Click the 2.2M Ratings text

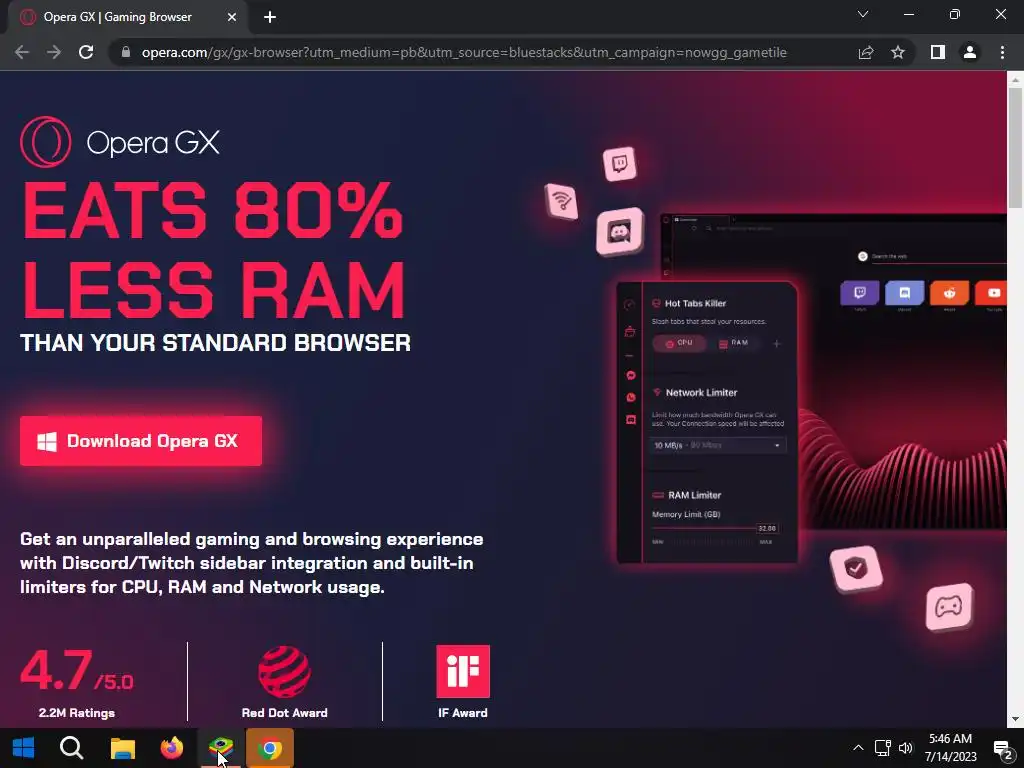coord(76,712)
